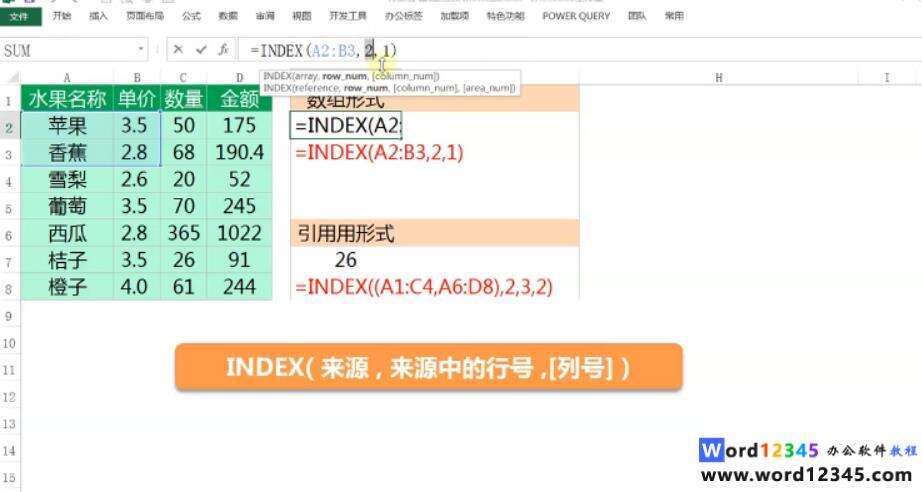Switch to the 开始 ribbon tab
The image size is (922, 492).
62,16
